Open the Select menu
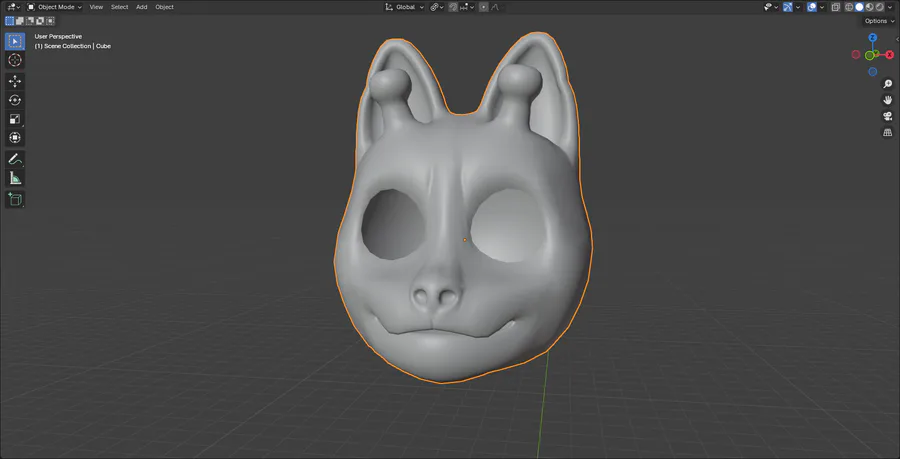 [x=119, y=7]
